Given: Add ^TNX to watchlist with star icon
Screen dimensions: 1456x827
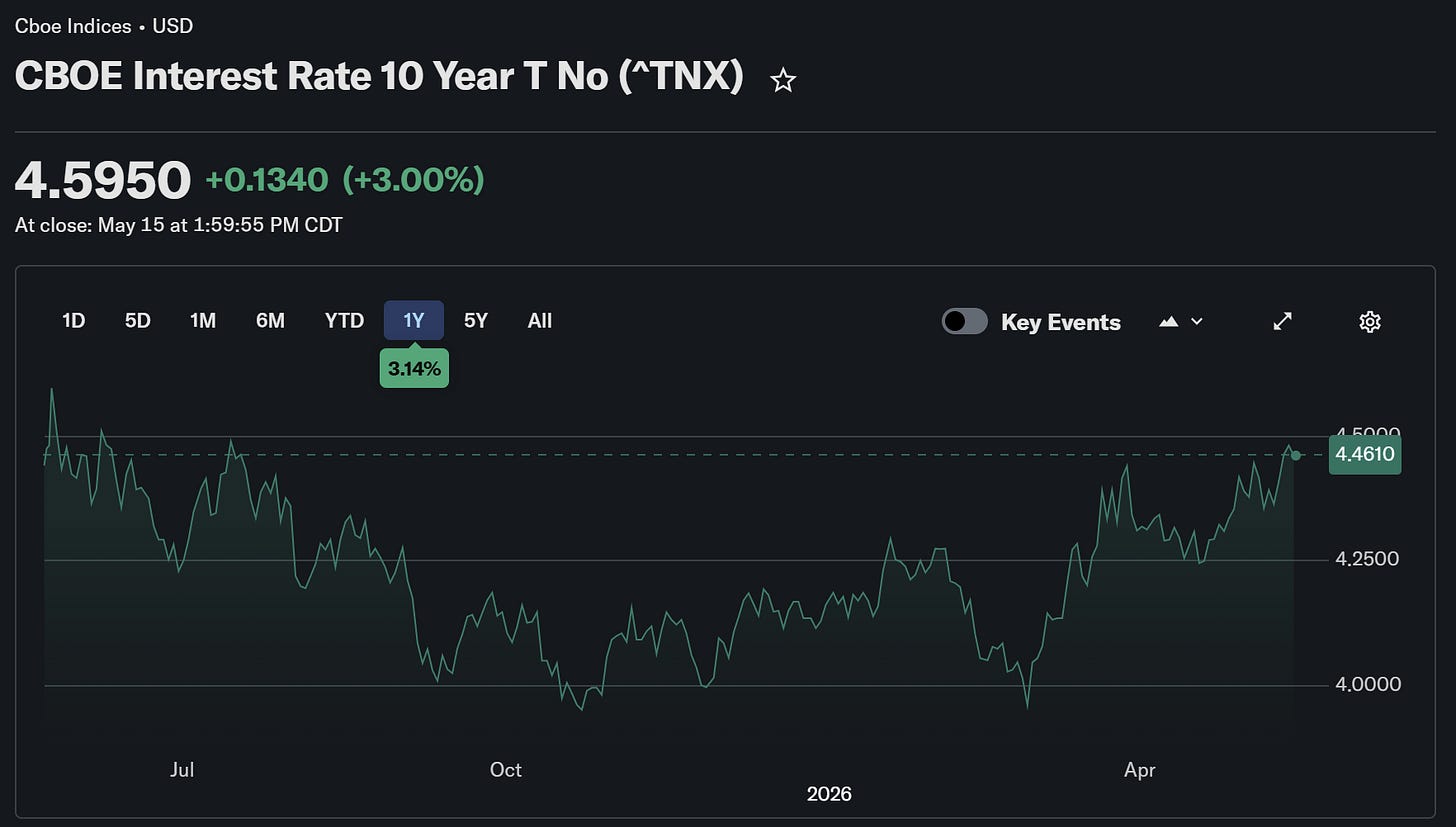Looking at the screenshot, I should coord(783,81).
